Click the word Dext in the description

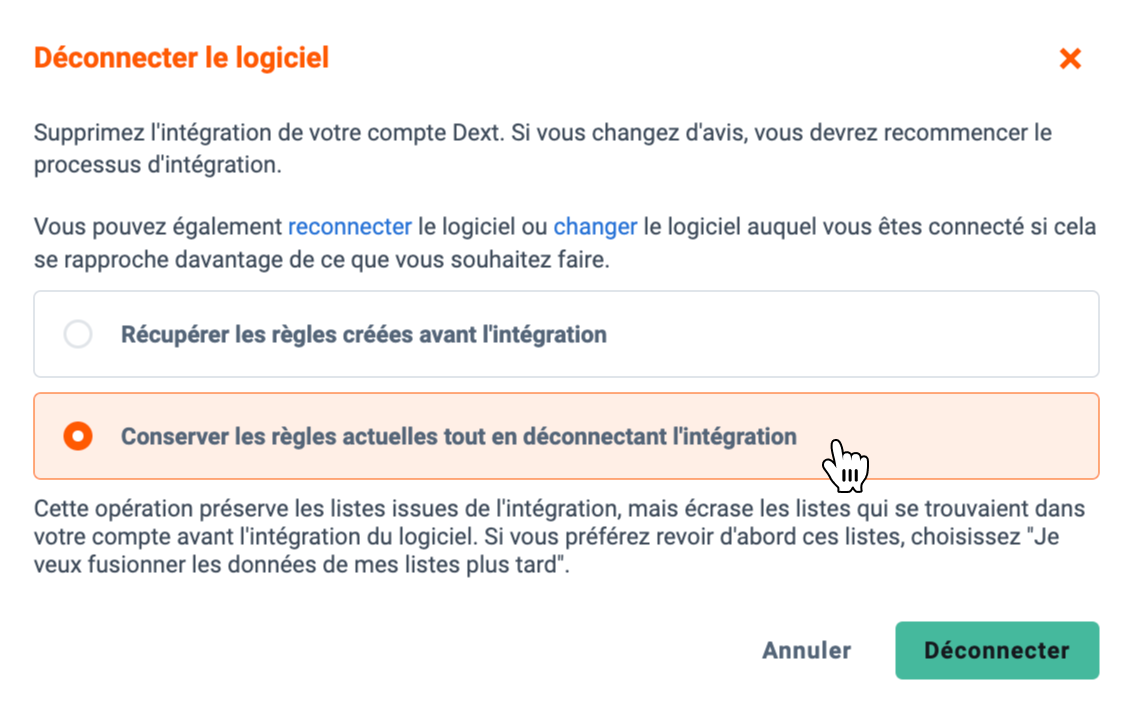pos(476,133)
